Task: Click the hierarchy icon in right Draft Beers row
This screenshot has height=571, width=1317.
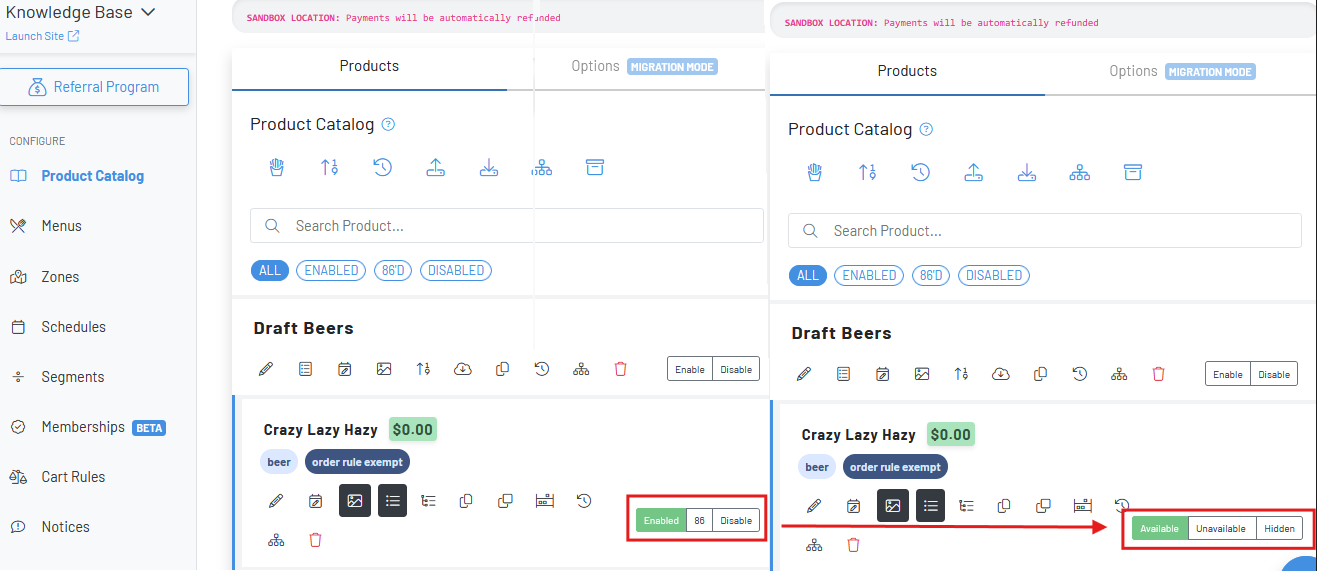Action: click(x=1119, y=374)
